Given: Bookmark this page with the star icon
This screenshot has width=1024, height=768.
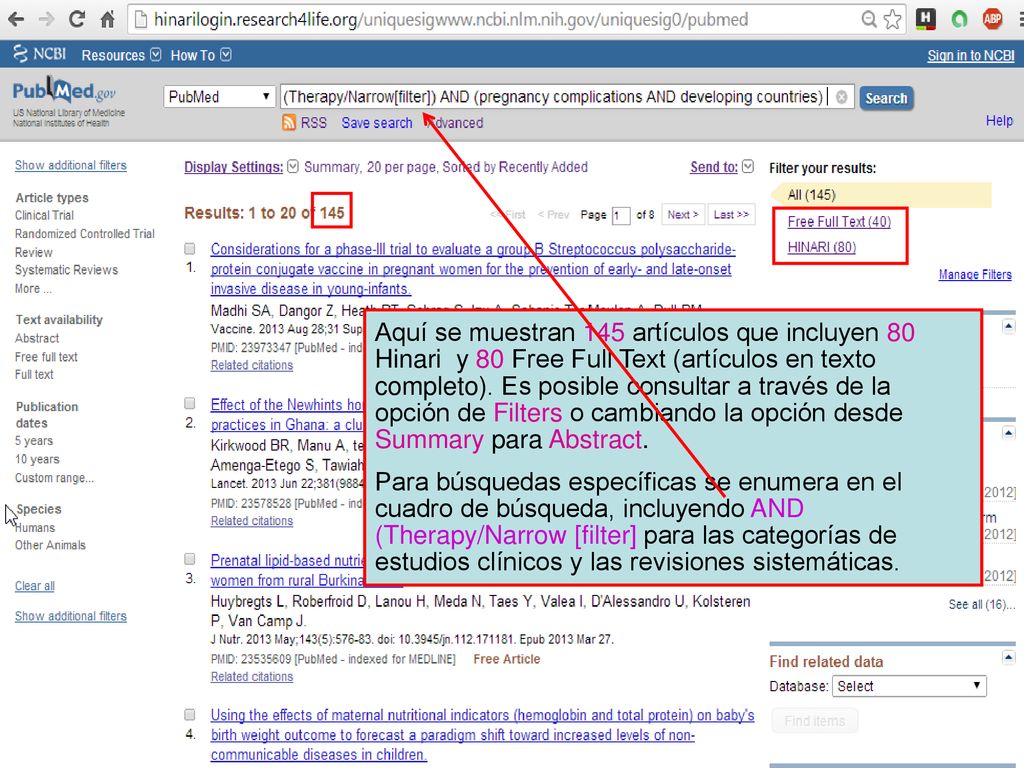Looking at the screenshot, I should (x=892, y=20).
